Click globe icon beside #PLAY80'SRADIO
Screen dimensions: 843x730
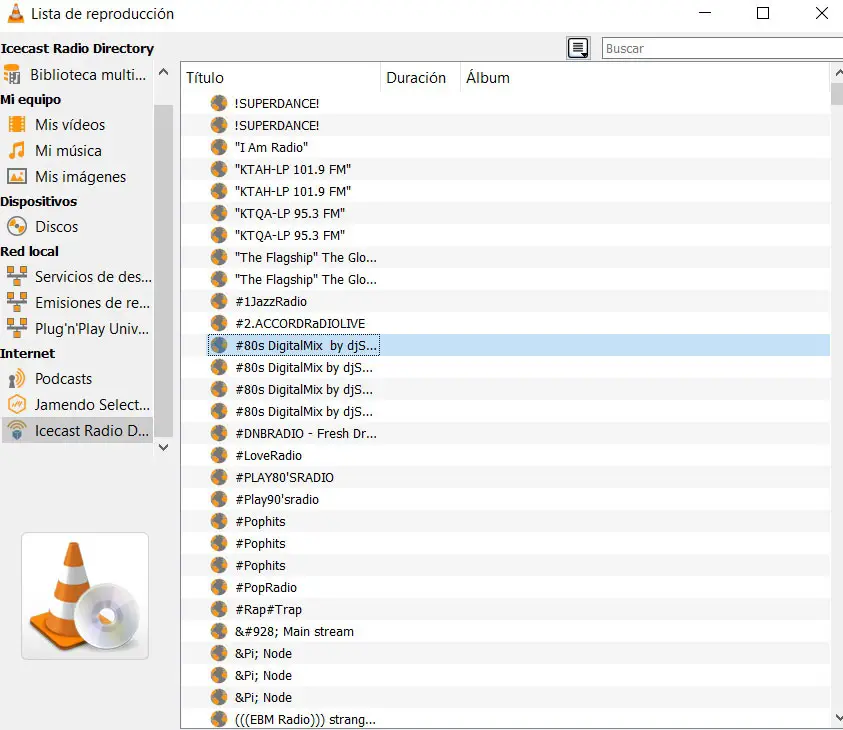[x=219, y=477]
